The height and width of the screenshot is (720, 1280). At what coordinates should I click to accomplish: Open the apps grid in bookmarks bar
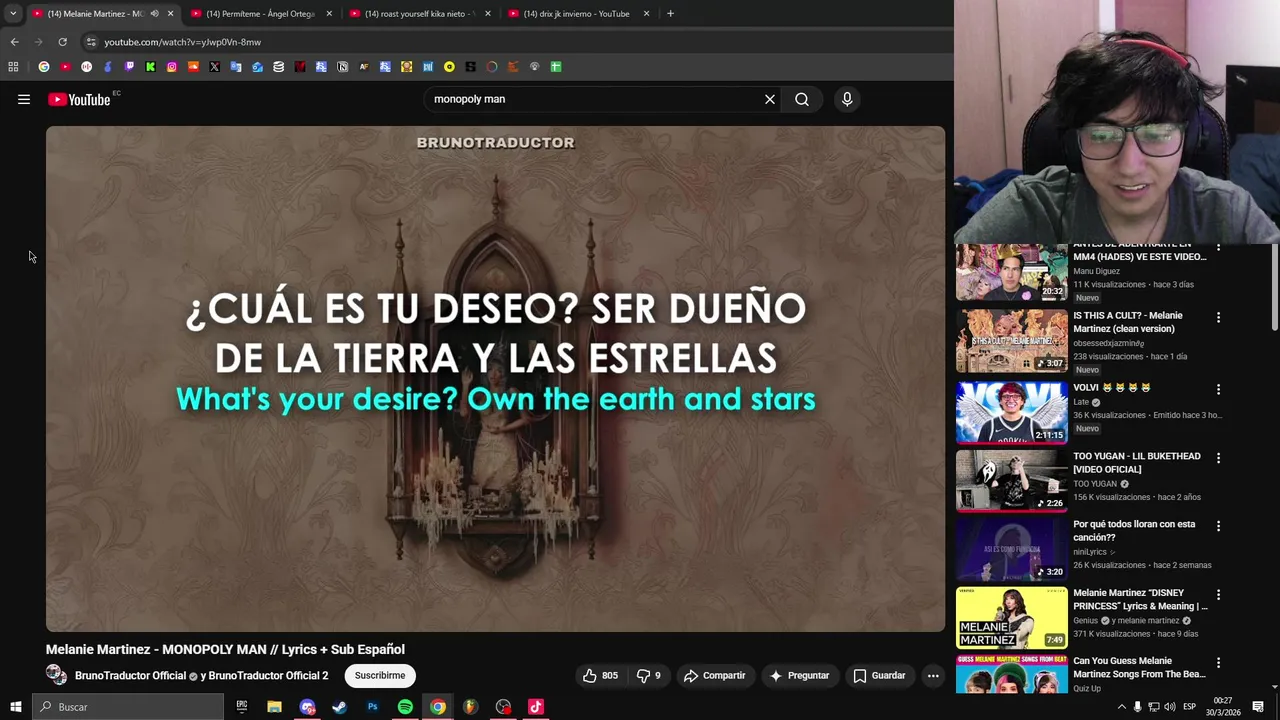[13, 67]
